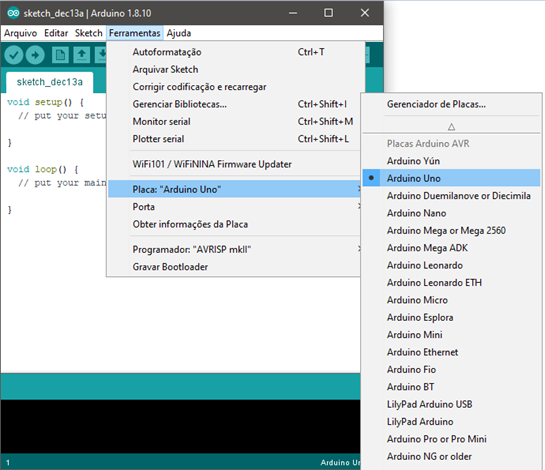545x470 pixels.
Task: Select Arduino Mega ADK board
Action: coord(451,248)
